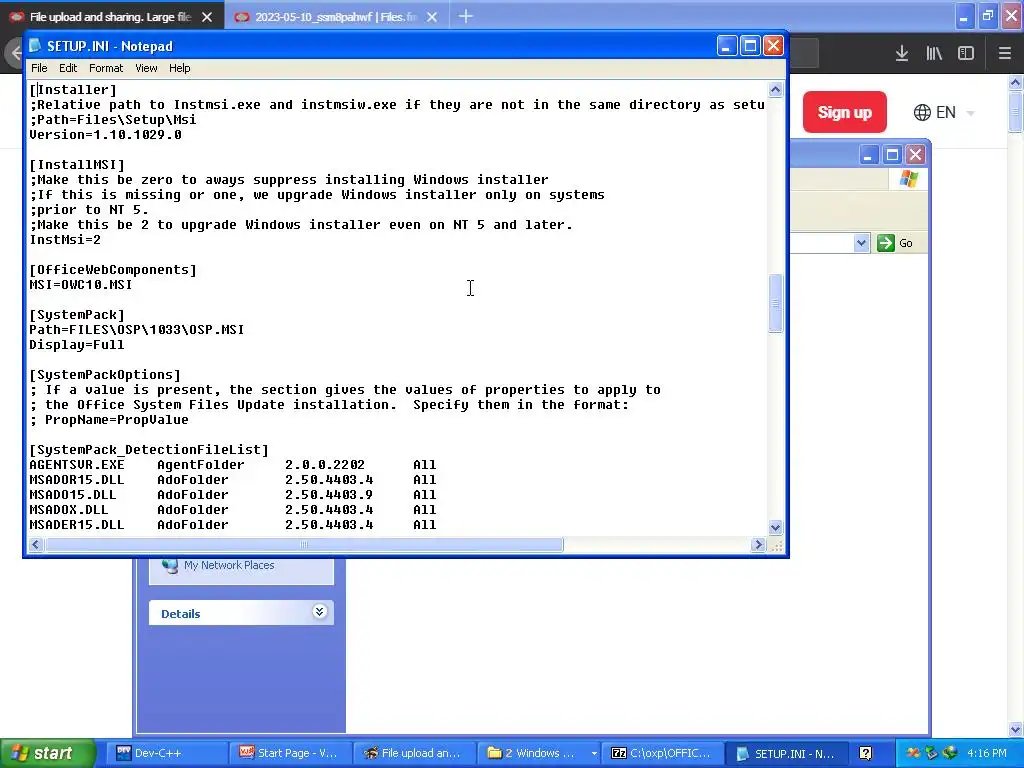Open the File menu in Notepad

pyautogui.click(x=39, y=68)
